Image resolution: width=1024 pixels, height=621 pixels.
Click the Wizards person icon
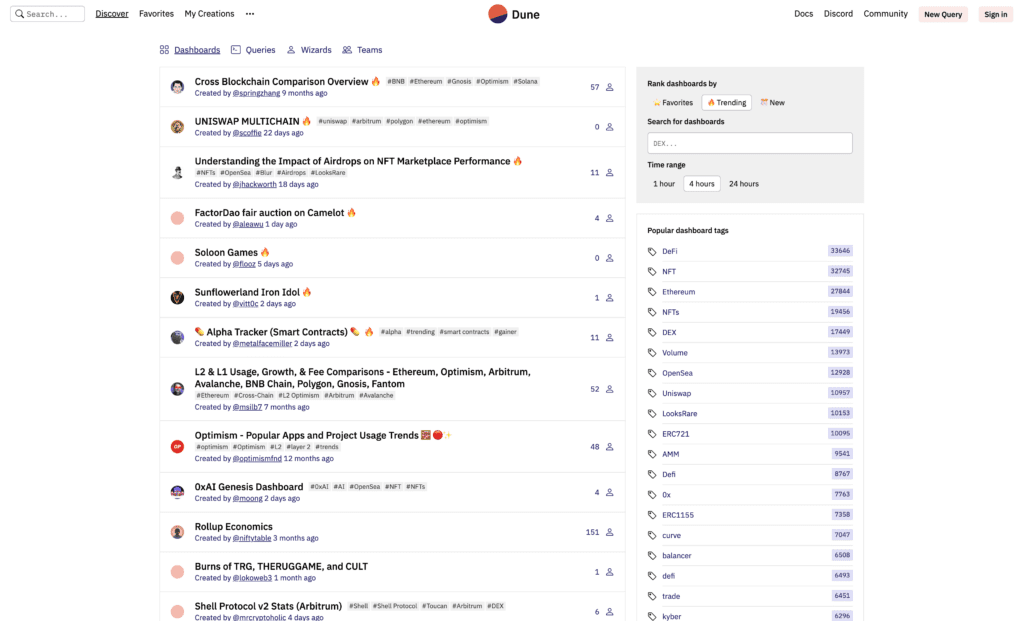click(x=291, y=50)
